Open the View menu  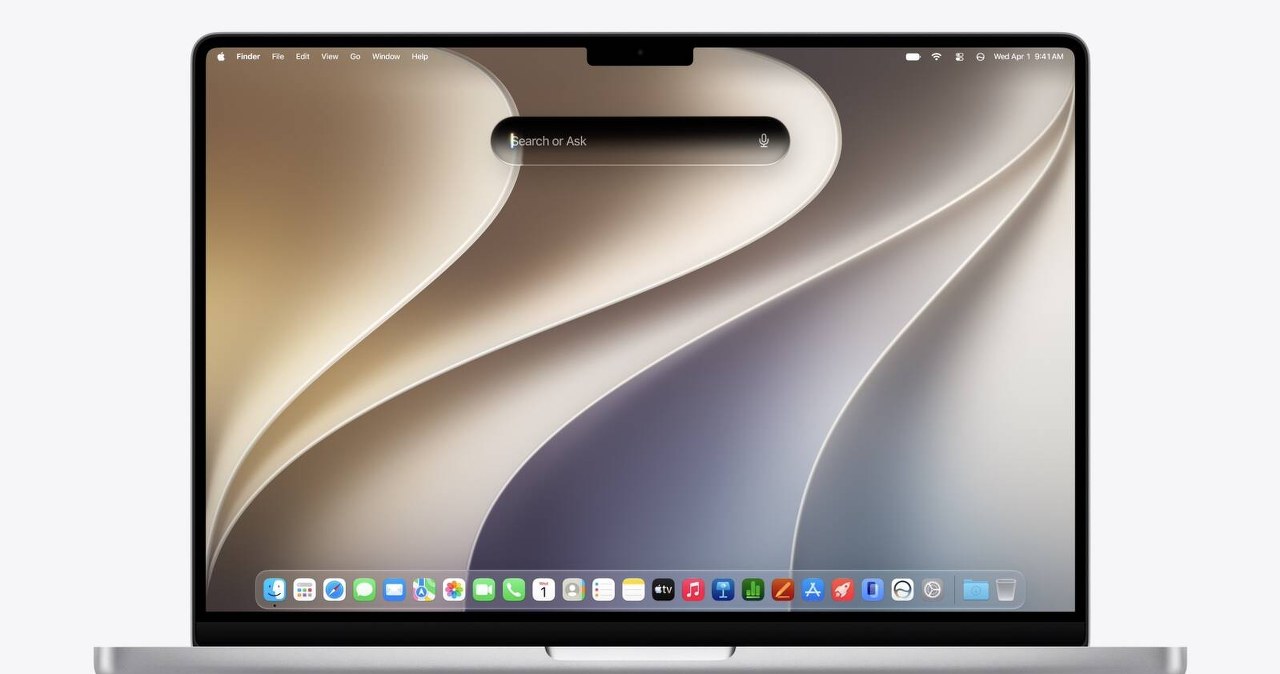point(329,57)
